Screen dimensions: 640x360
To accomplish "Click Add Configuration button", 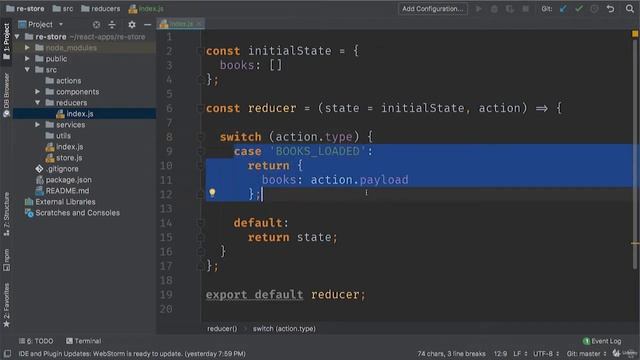I will tap(433, 9).
